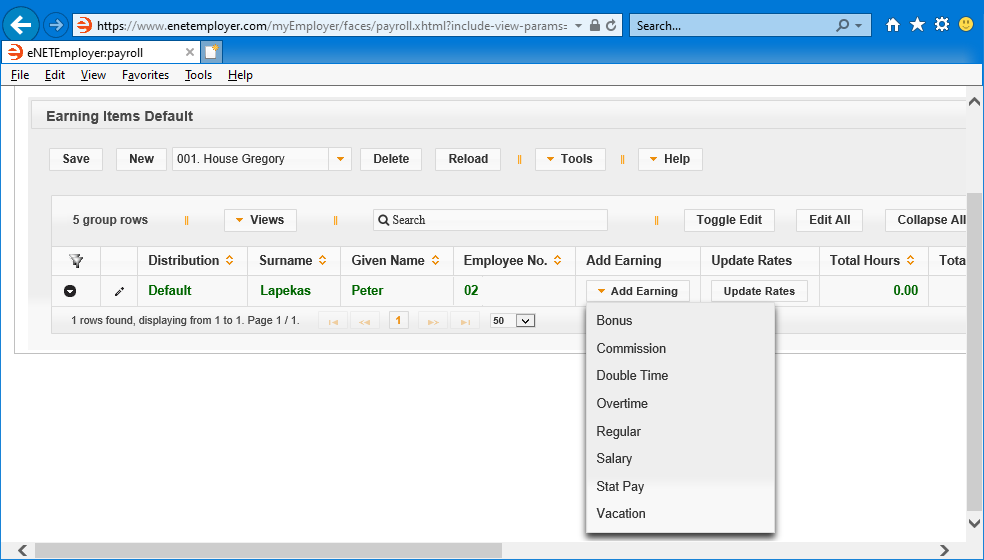Click the refresh icon in address bar
The image size is (984, 560).
click(x=612, y=25)
